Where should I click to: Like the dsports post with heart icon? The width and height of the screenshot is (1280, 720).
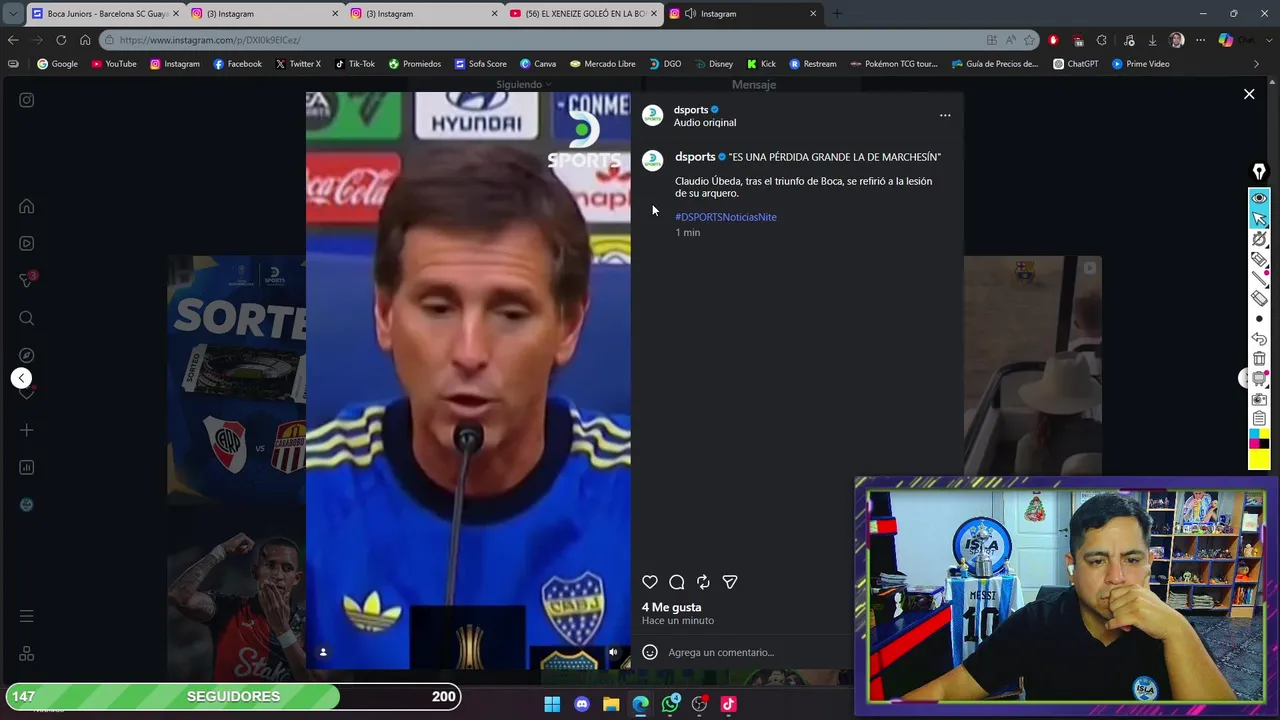tap(650, 582)
